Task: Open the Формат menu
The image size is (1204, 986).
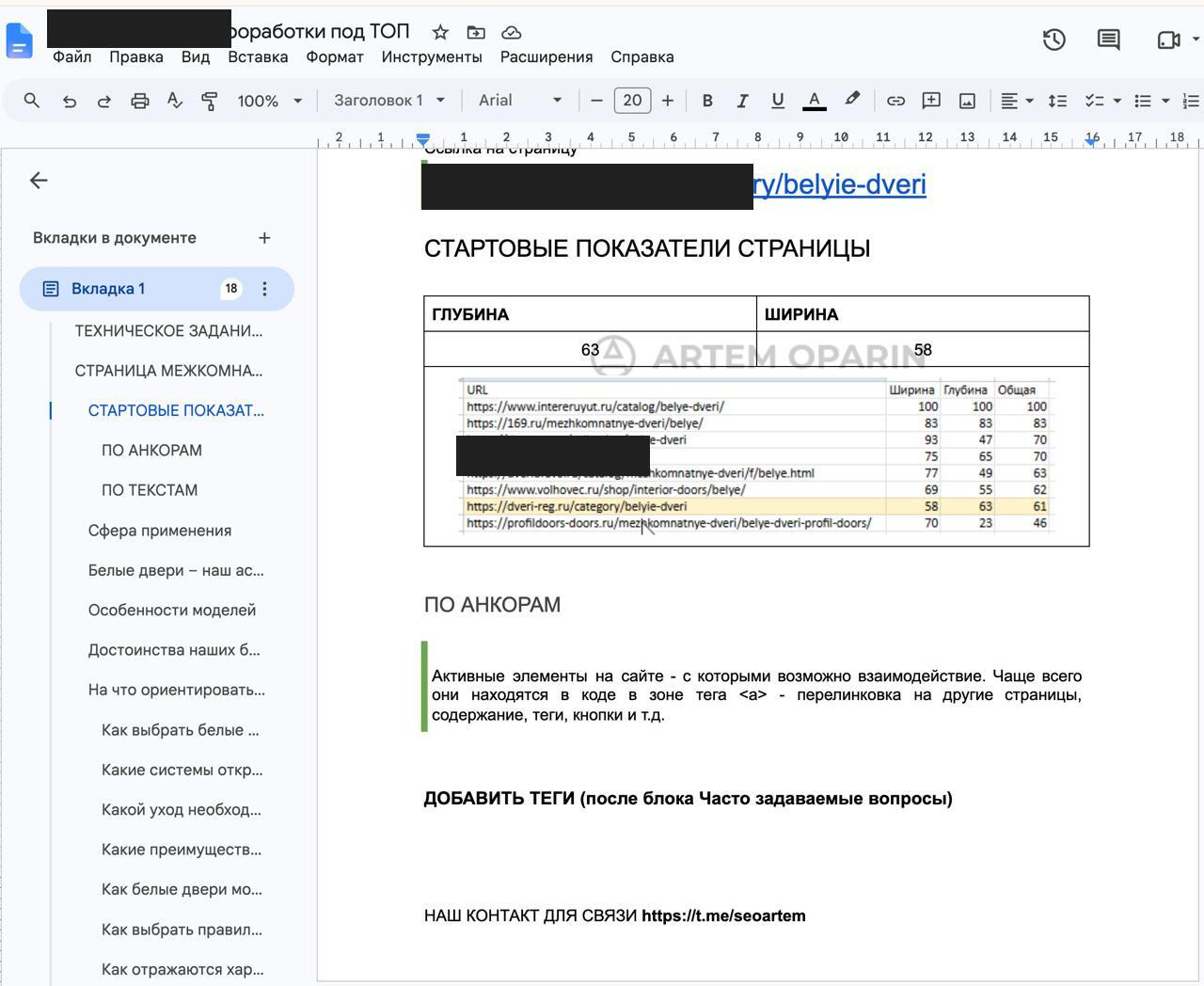Action: click(x=335, y=56)
